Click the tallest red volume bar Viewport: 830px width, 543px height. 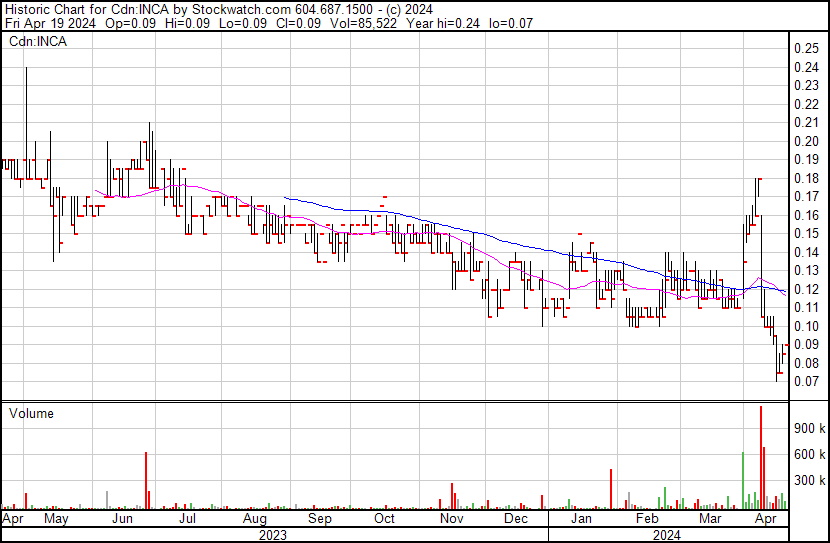761,458
